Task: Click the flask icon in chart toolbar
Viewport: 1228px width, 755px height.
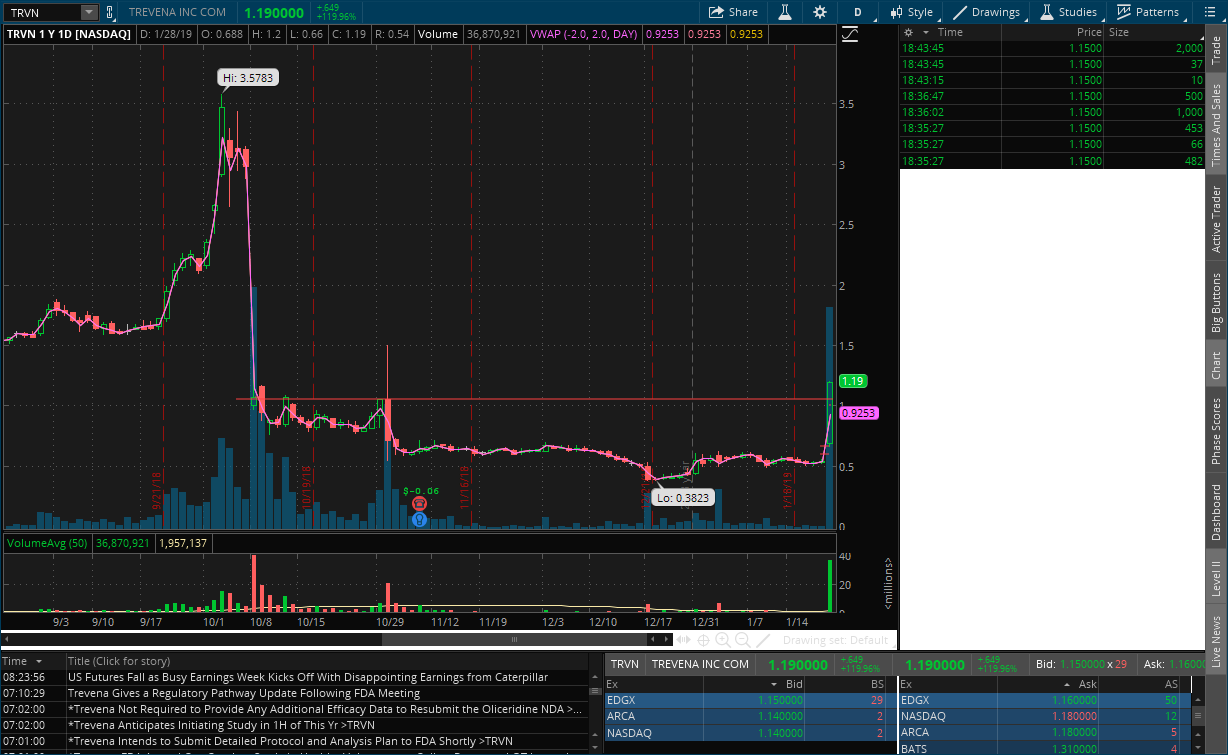Action: click(786, 12)
